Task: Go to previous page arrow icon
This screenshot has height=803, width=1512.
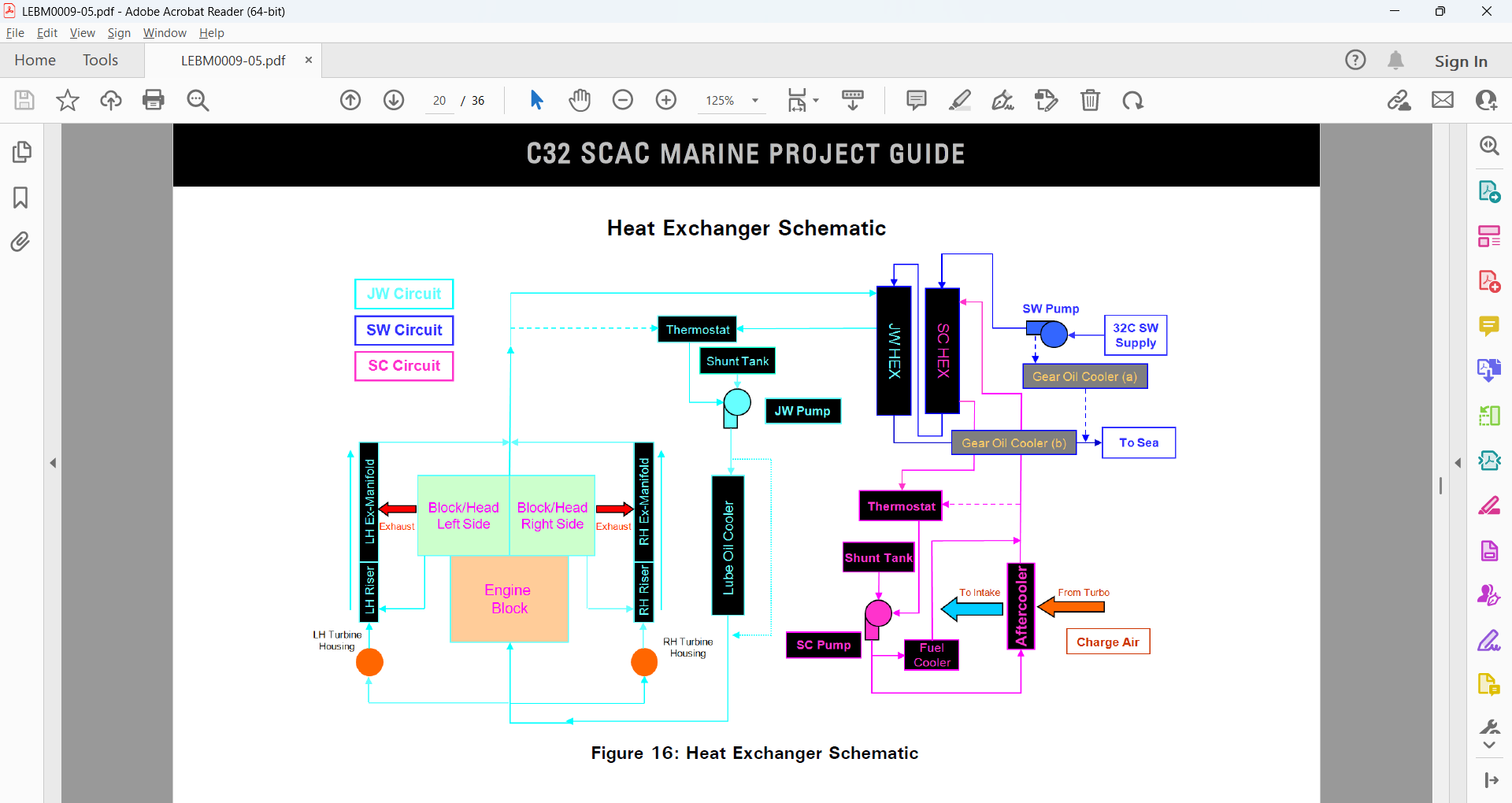Action: tap(350, 100)
